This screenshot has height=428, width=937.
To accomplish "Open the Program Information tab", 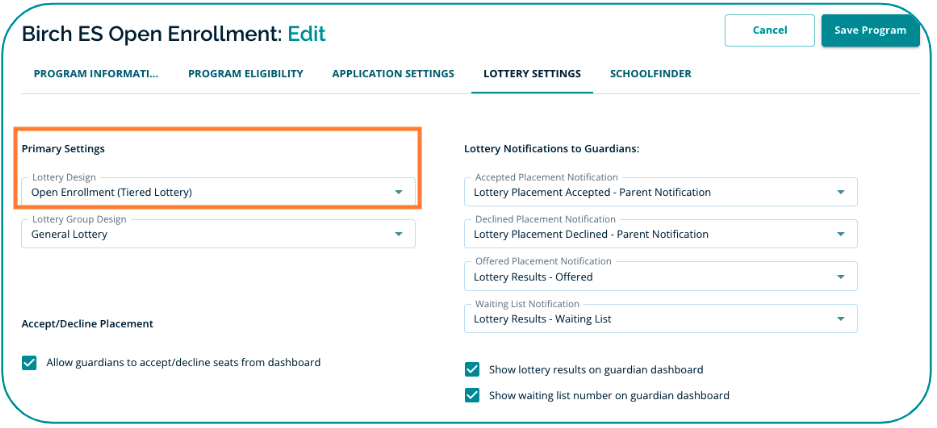I will point(96,74).
